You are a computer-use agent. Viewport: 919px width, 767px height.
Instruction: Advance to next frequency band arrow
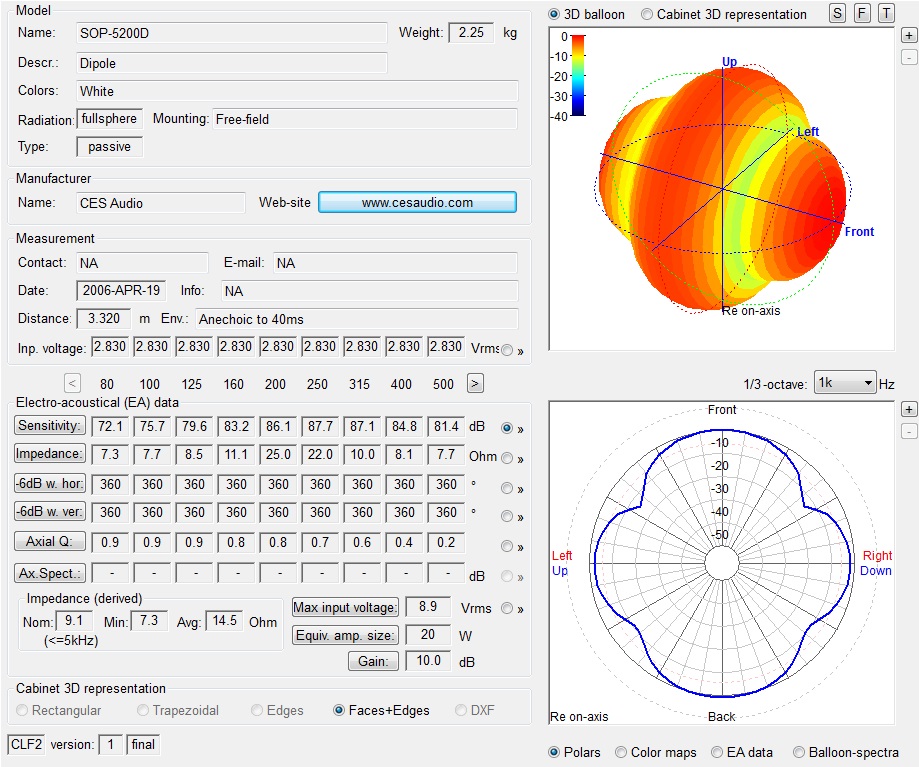tap(475, 383)
